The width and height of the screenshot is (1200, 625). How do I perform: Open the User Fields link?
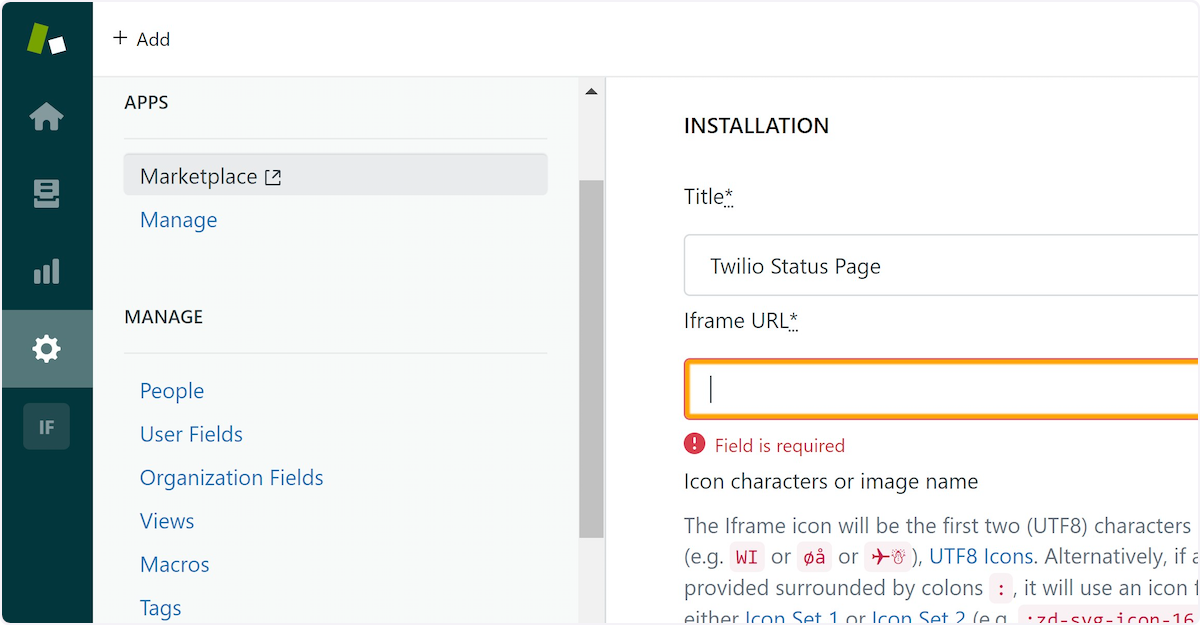tap(191, 434)
